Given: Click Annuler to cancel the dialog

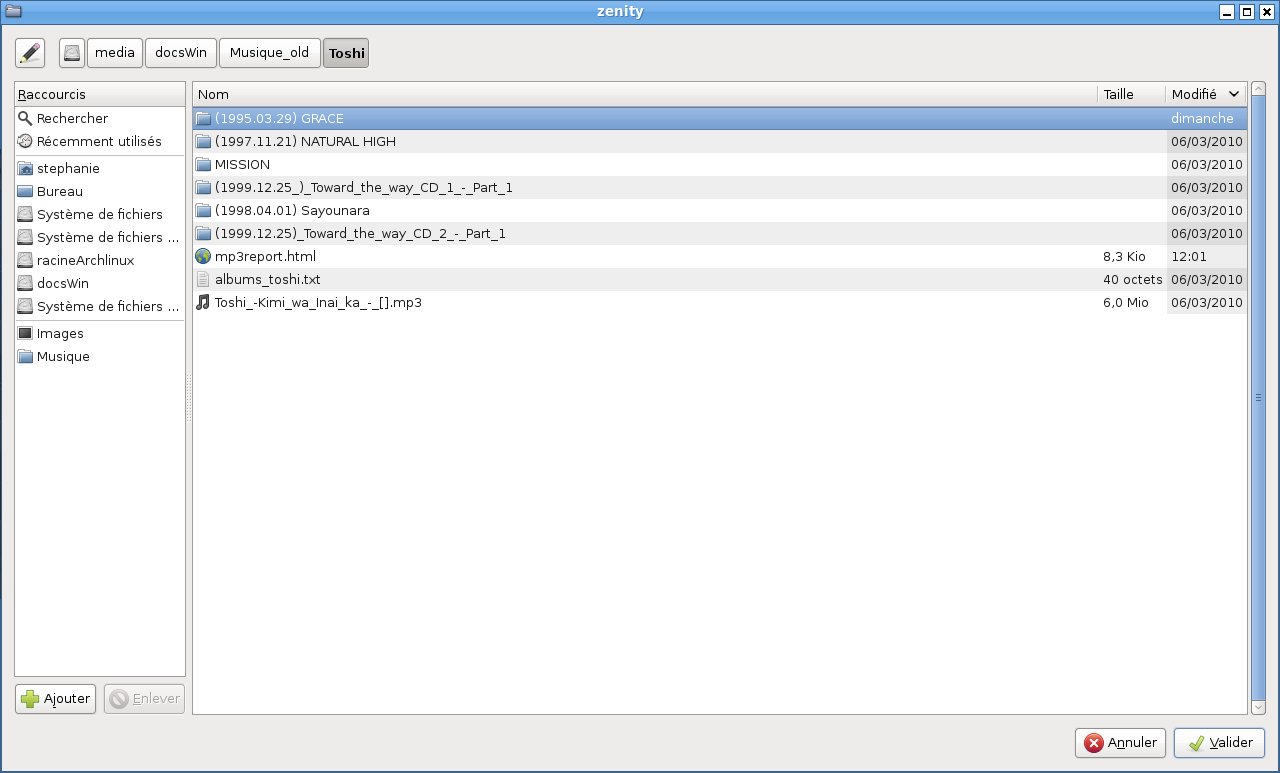Looking at the screenshot, I should (x=1120, y=743).
